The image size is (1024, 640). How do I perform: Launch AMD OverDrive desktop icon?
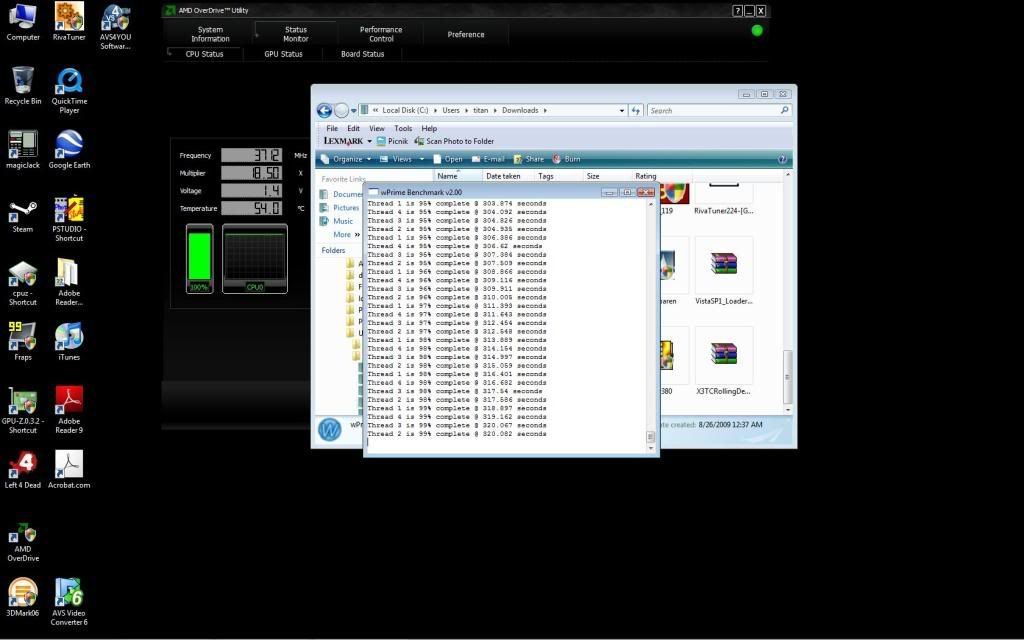[x=23, y=542]
